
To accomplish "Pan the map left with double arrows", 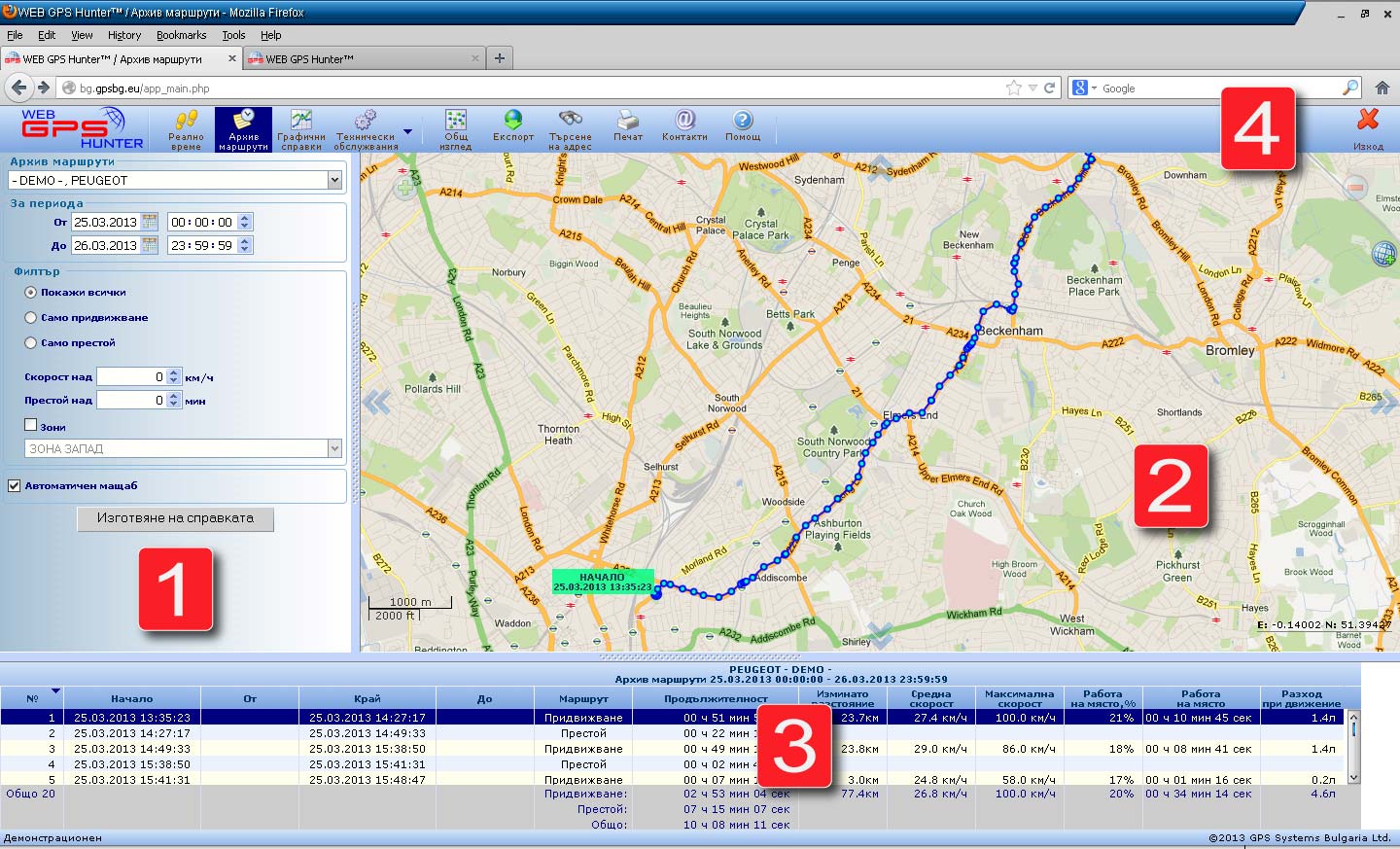I will [376, 401].
